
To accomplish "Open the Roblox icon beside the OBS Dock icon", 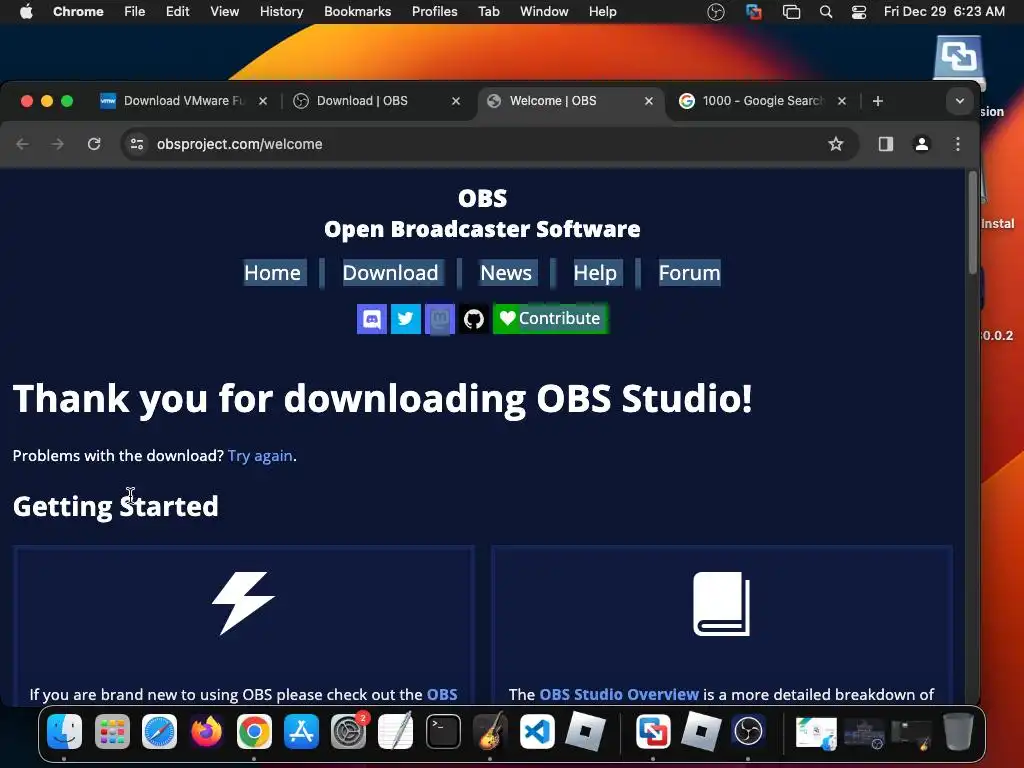I will 701,731.
